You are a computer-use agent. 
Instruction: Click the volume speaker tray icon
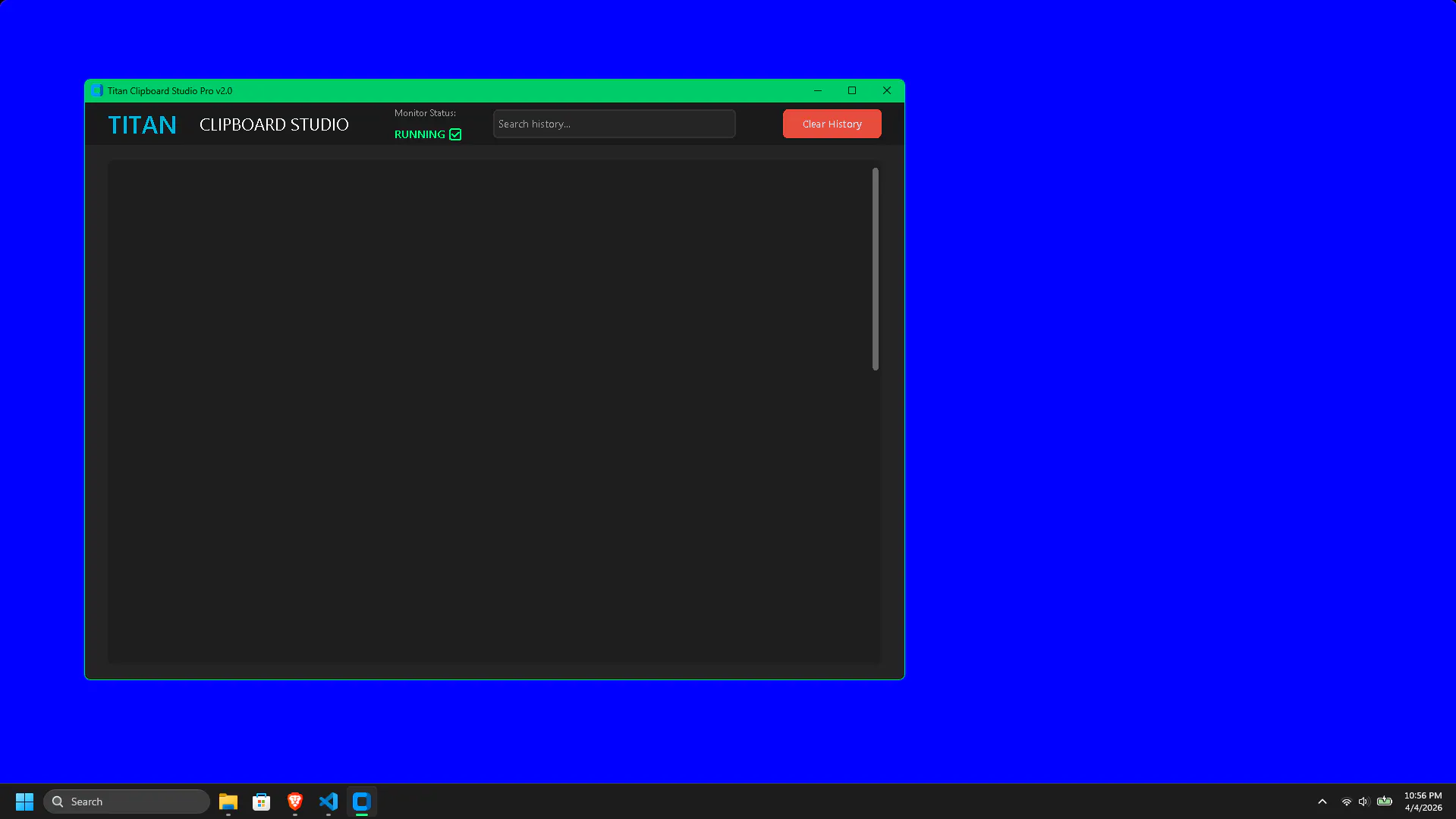pyautogui.click(x=1363, y=802)
